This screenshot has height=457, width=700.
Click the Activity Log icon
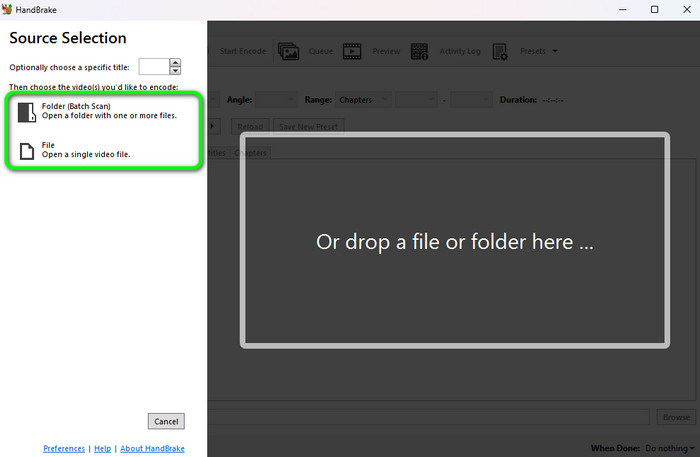(x=419, y=51)
